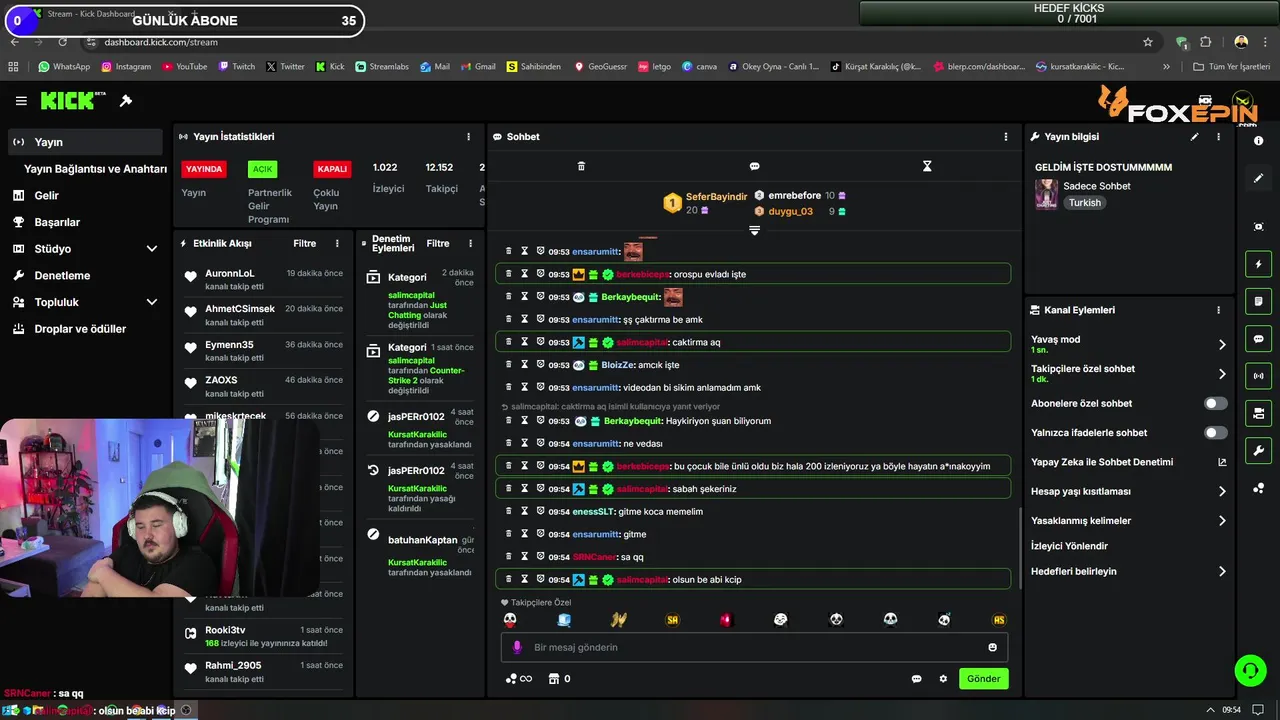
Task: Click the infinity points icon below chat
Action: pos(519,679)
